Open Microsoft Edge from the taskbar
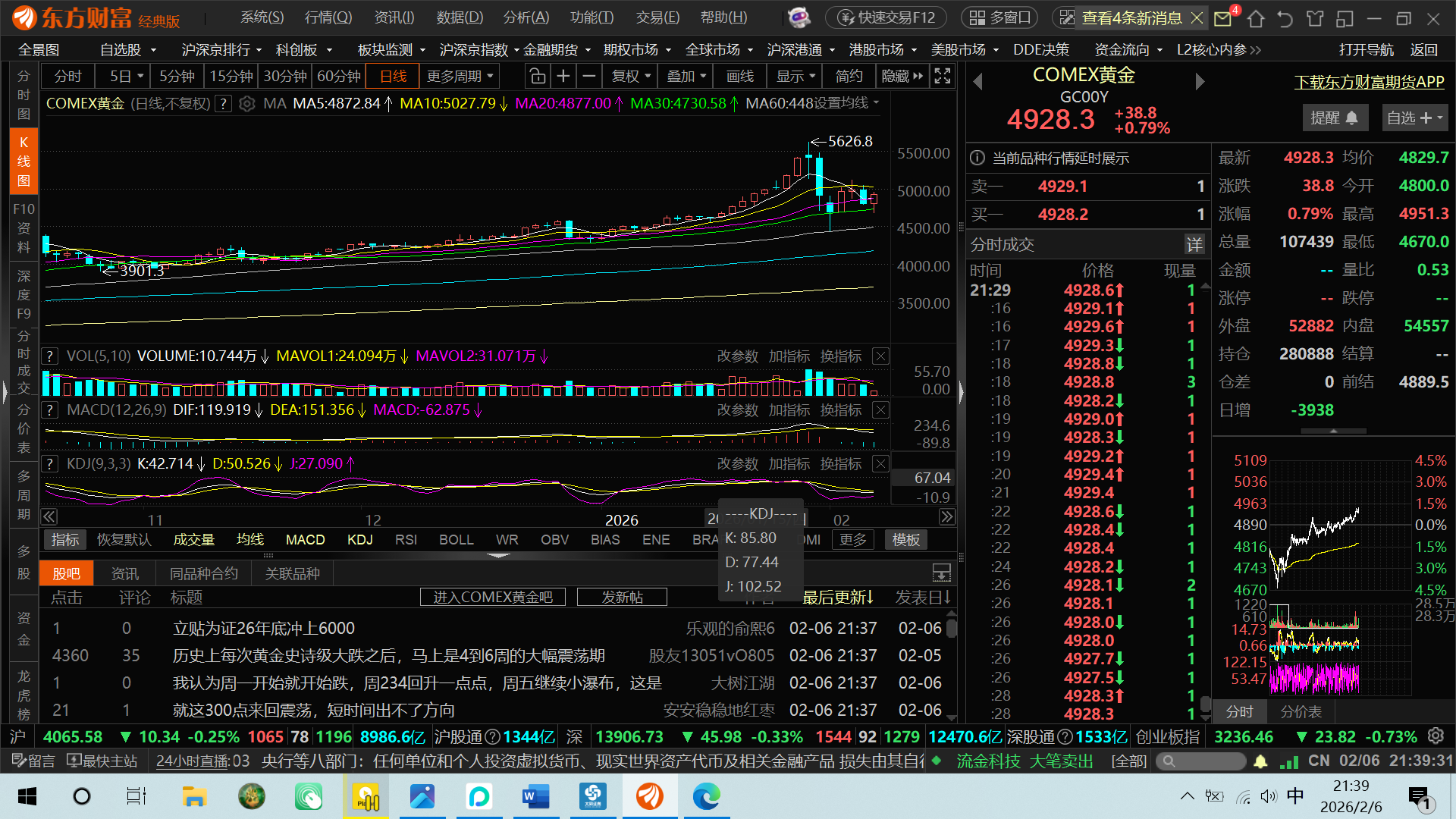 [706, 796]
